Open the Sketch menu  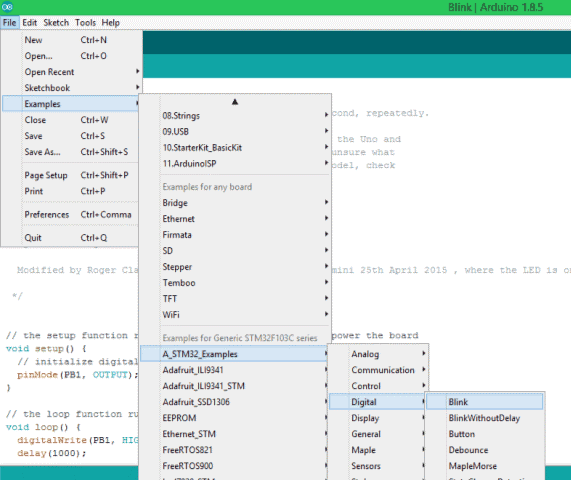tap(56, 23)
